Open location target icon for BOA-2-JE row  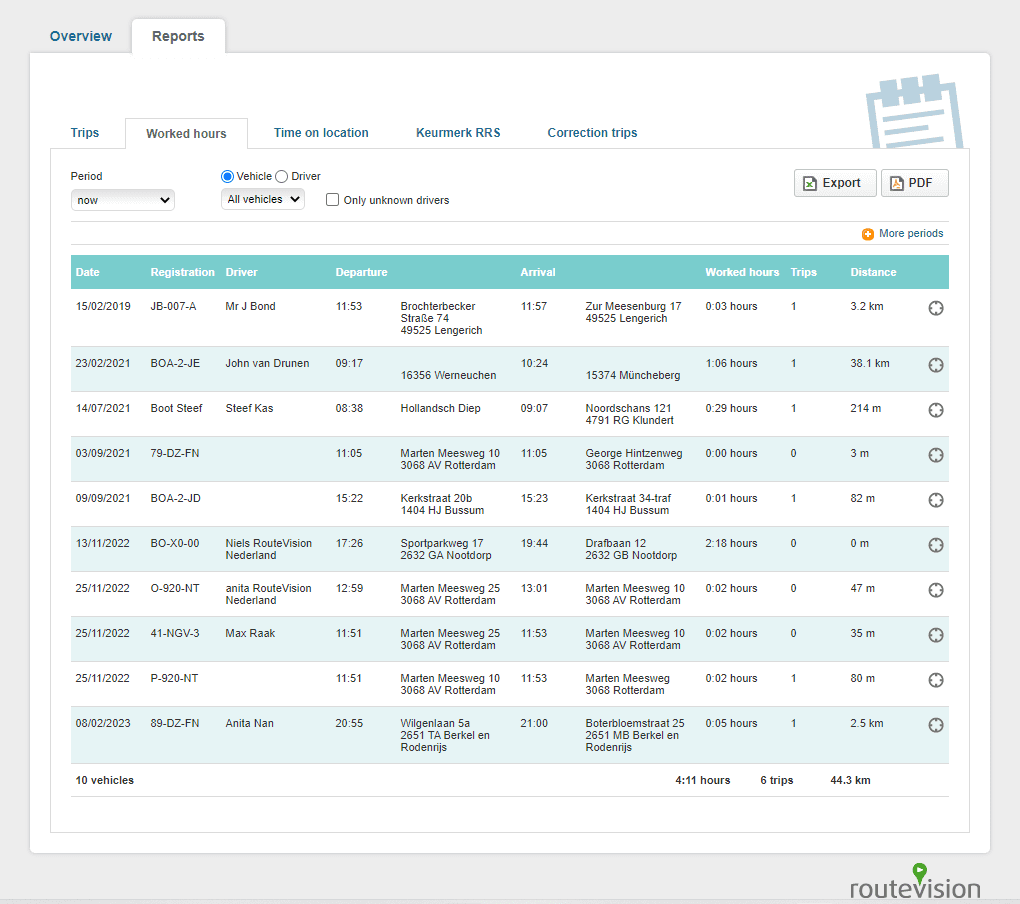[x=935, y=365]
